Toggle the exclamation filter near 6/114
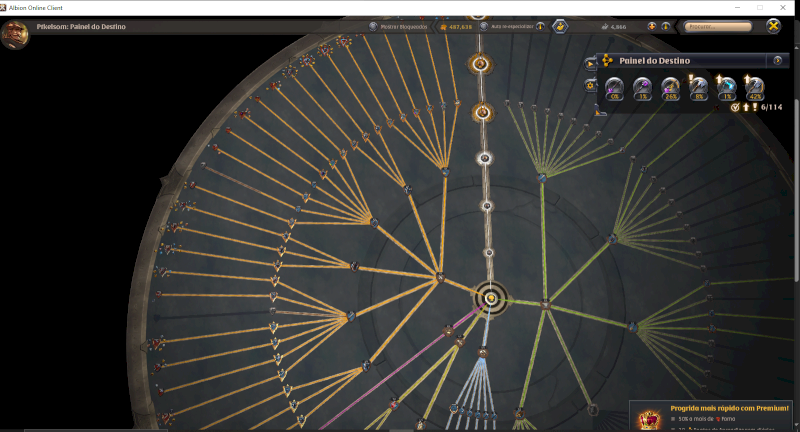The height and width of the screenshot is (432, 800). (x=755, y=107)
